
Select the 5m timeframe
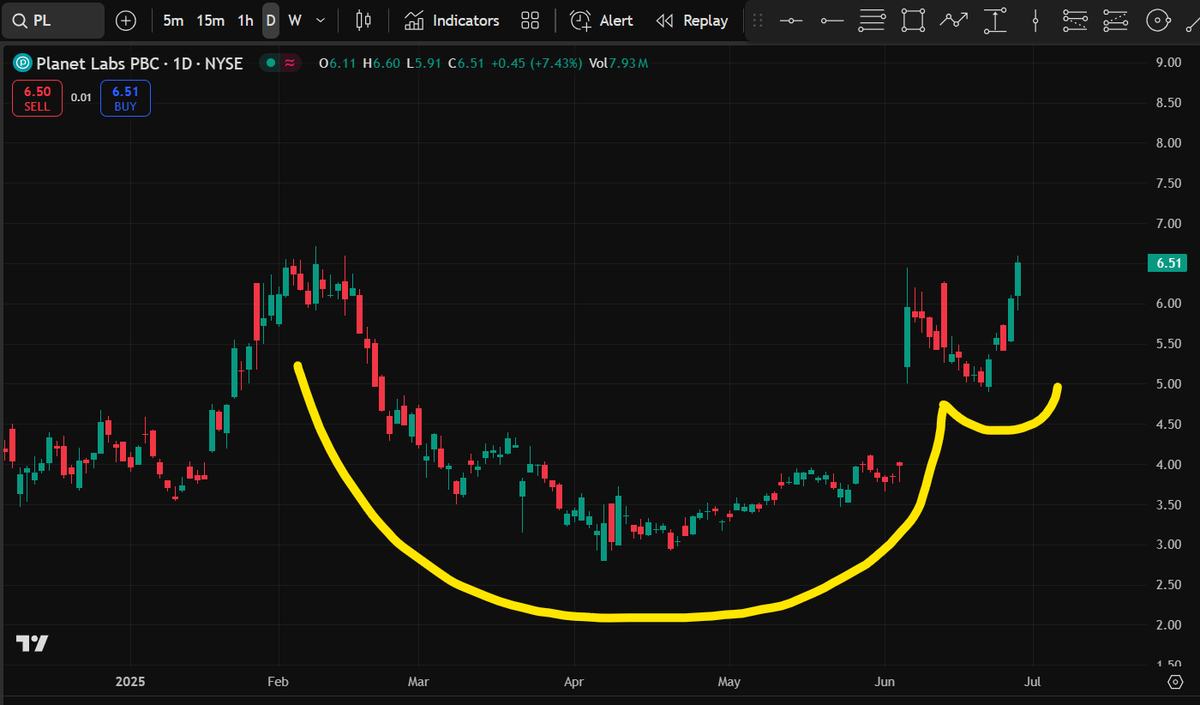[x=173, y=20]
